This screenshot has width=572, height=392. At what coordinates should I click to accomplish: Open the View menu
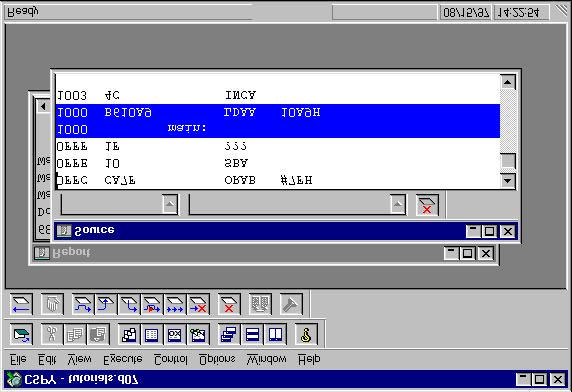[80, 360]
